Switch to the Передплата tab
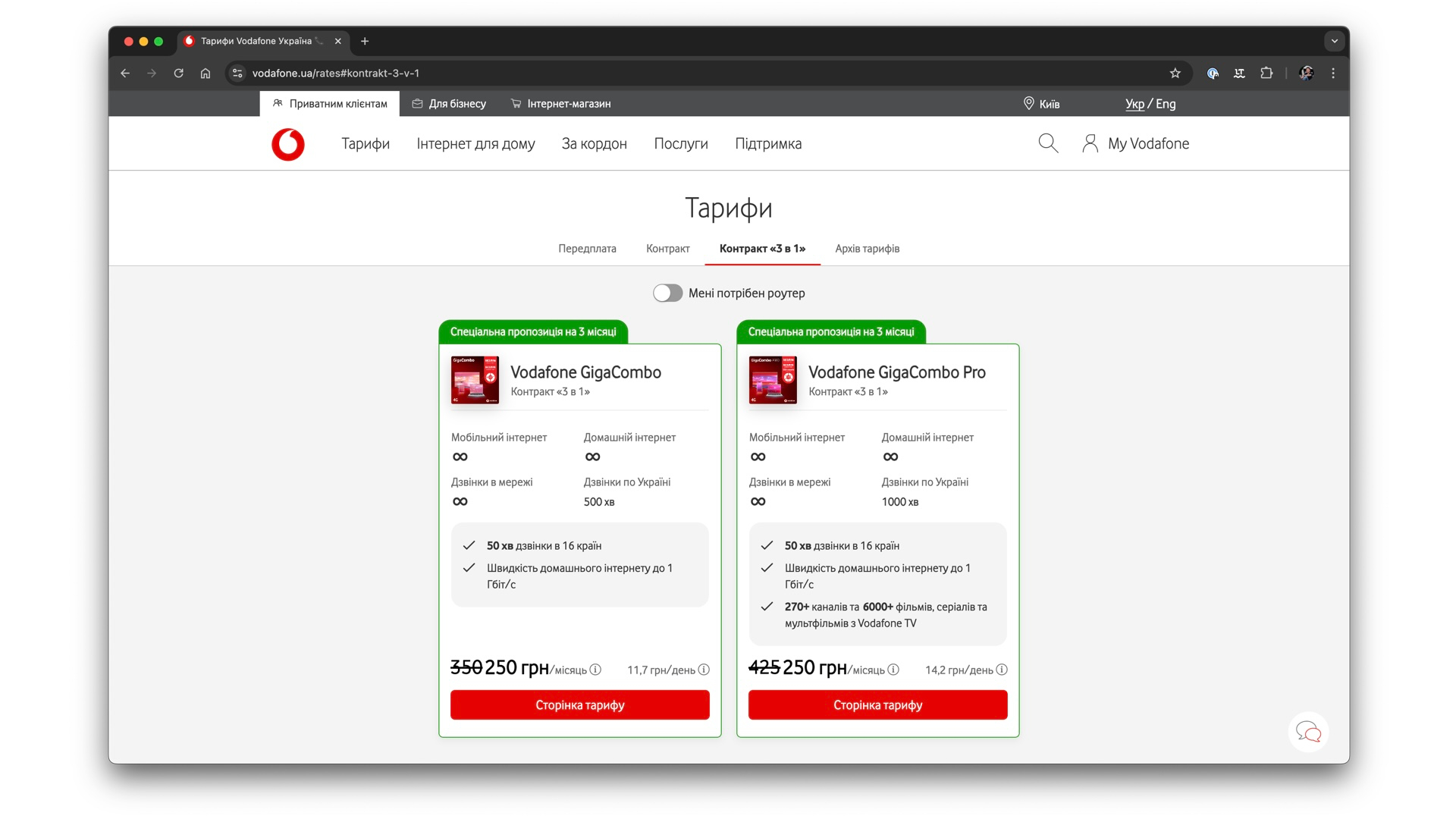 pos(587,249)
